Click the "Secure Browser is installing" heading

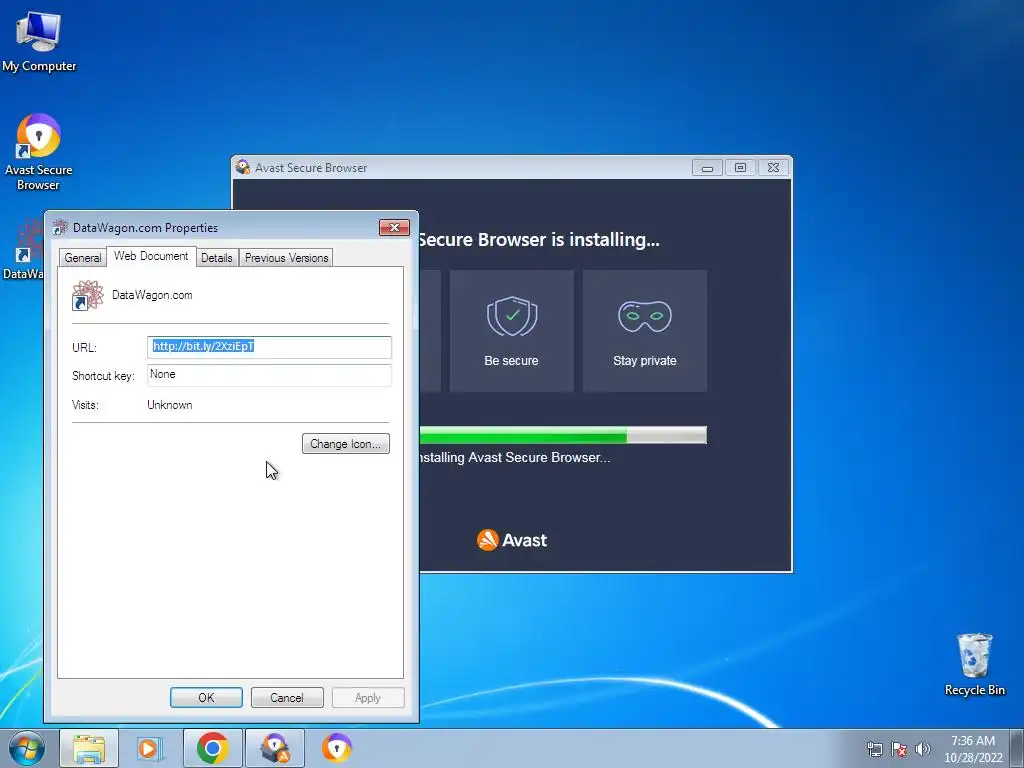[539, 240]
